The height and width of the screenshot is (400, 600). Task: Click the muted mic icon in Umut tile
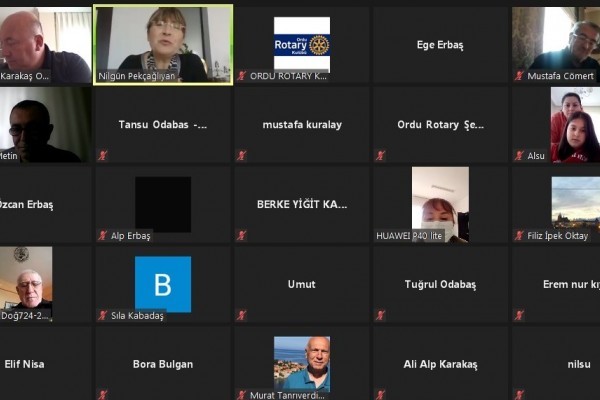[241, 315]
